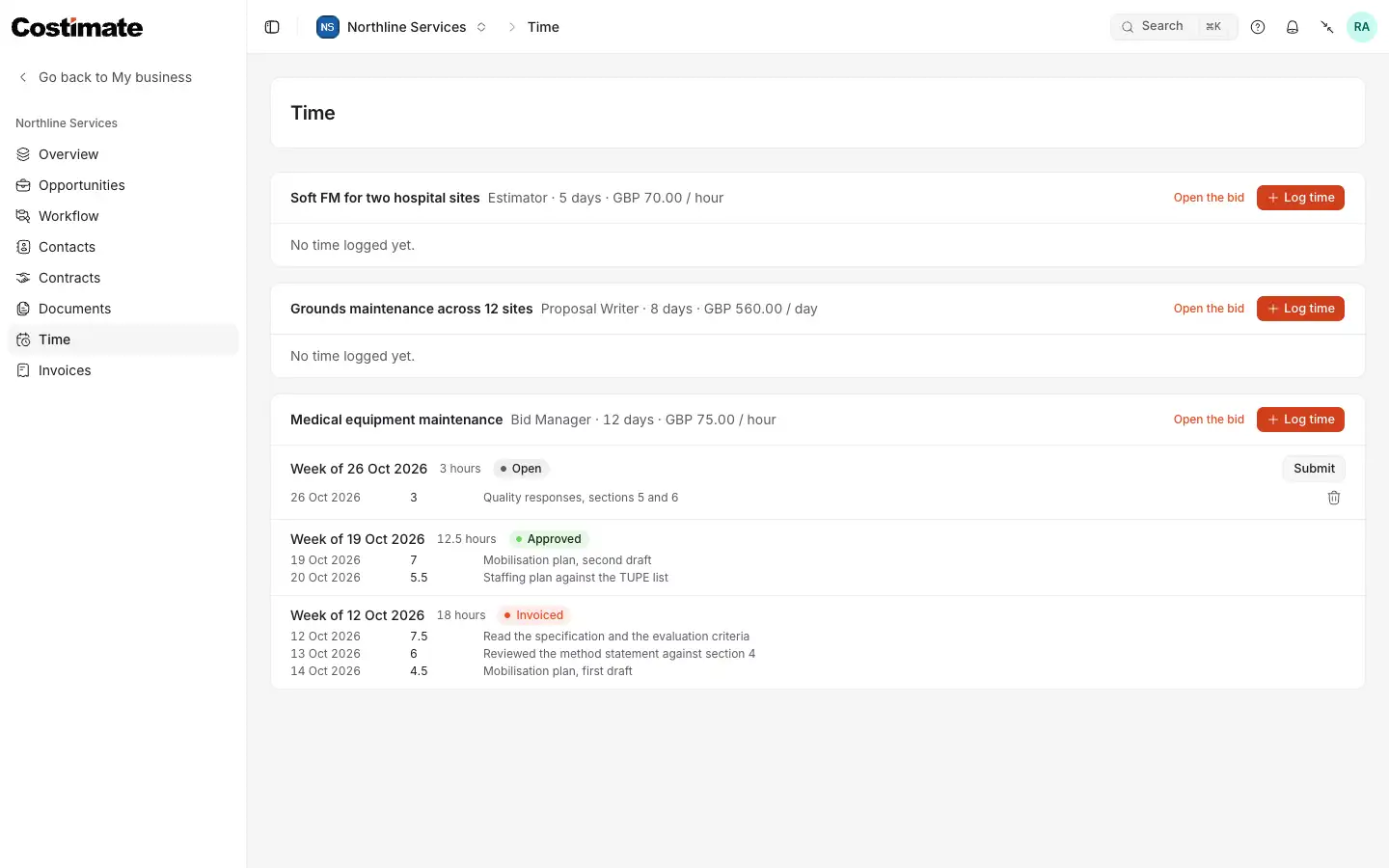Navigate to Contacts
This screenshot has width=1389, height=868.
click(x=123, y=247)
